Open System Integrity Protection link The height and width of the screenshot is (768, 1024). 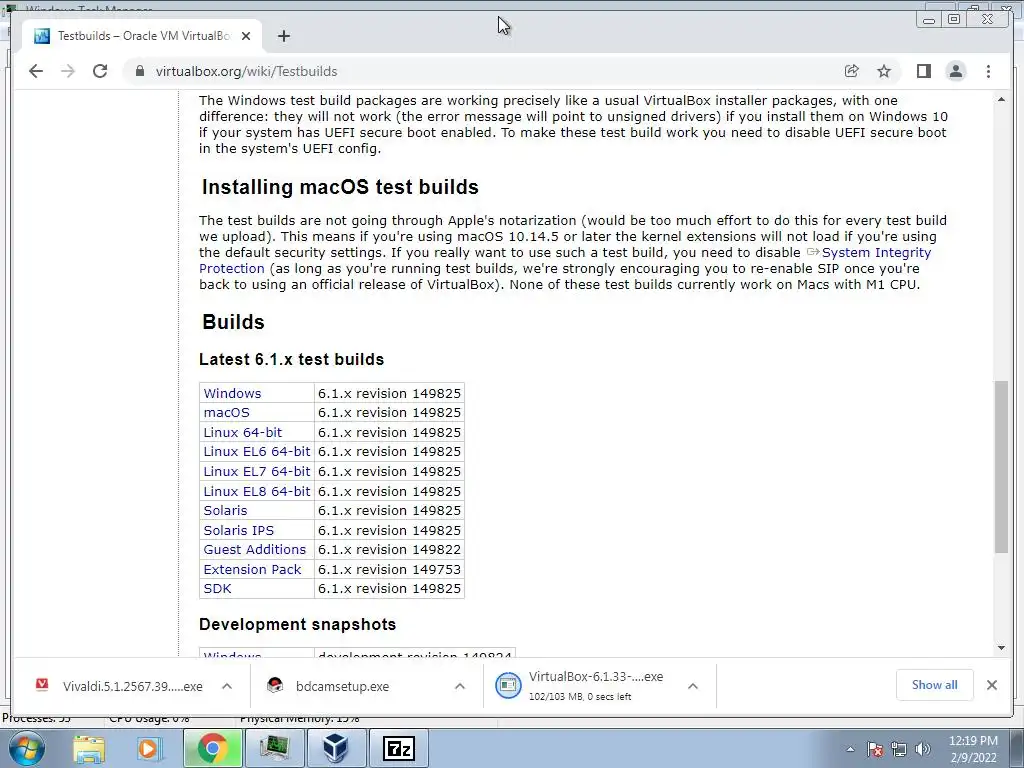pos(876,253)
